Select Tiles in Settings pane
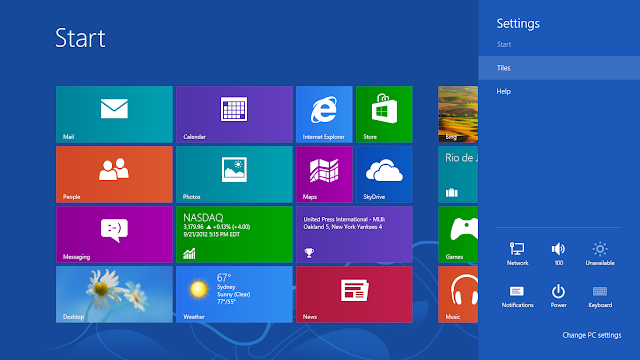 tap(559, 68)
